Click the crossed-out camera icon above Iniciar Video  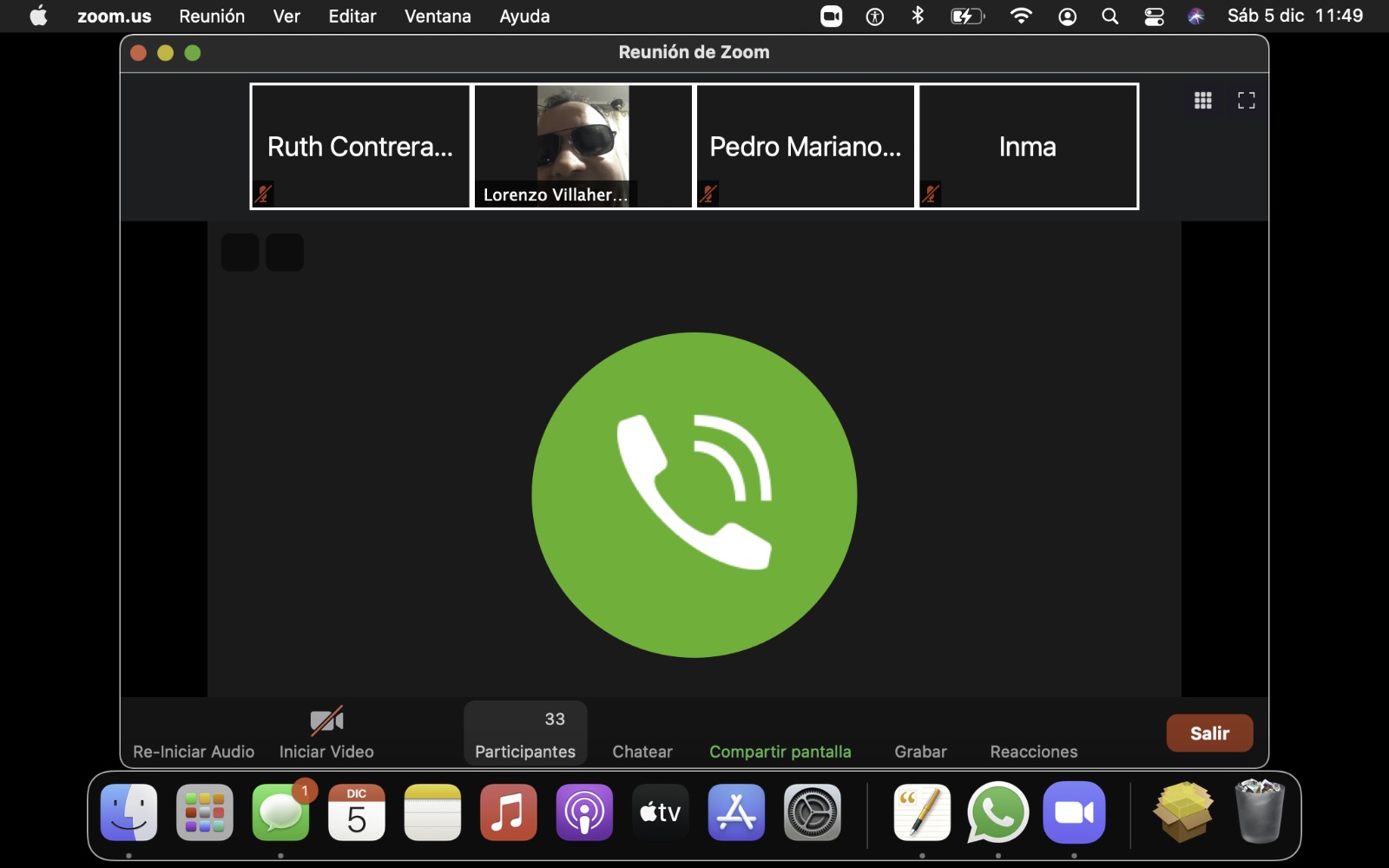(x=326, y=720)
